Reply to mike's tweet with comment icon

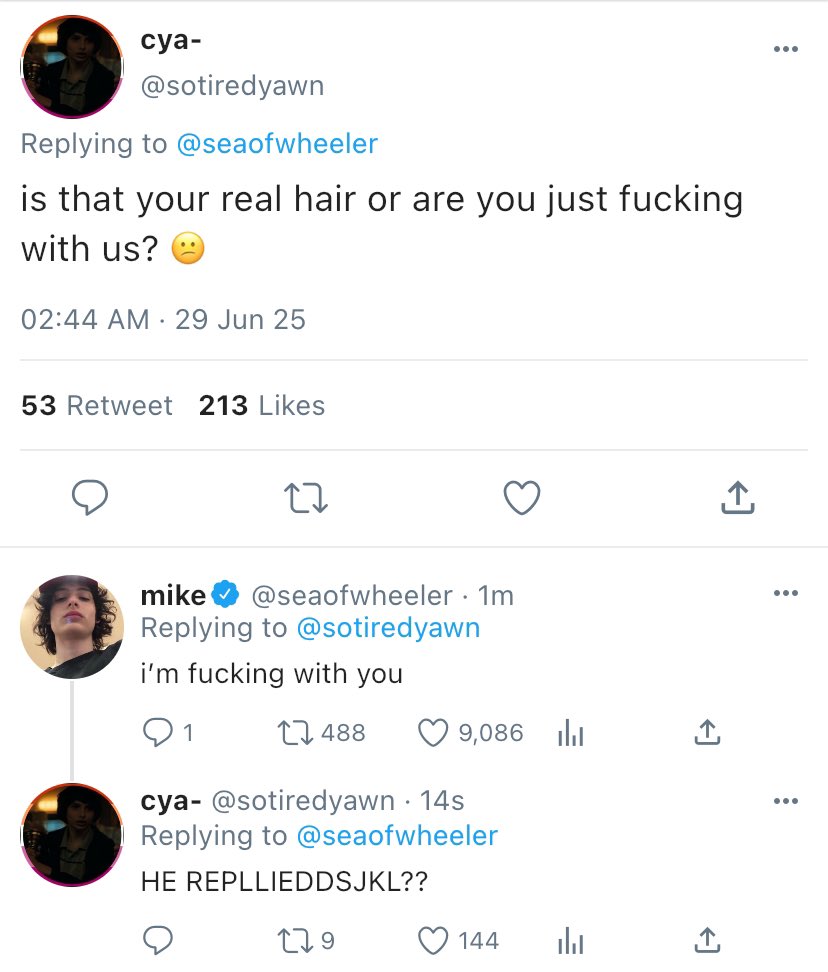(156, 733)
